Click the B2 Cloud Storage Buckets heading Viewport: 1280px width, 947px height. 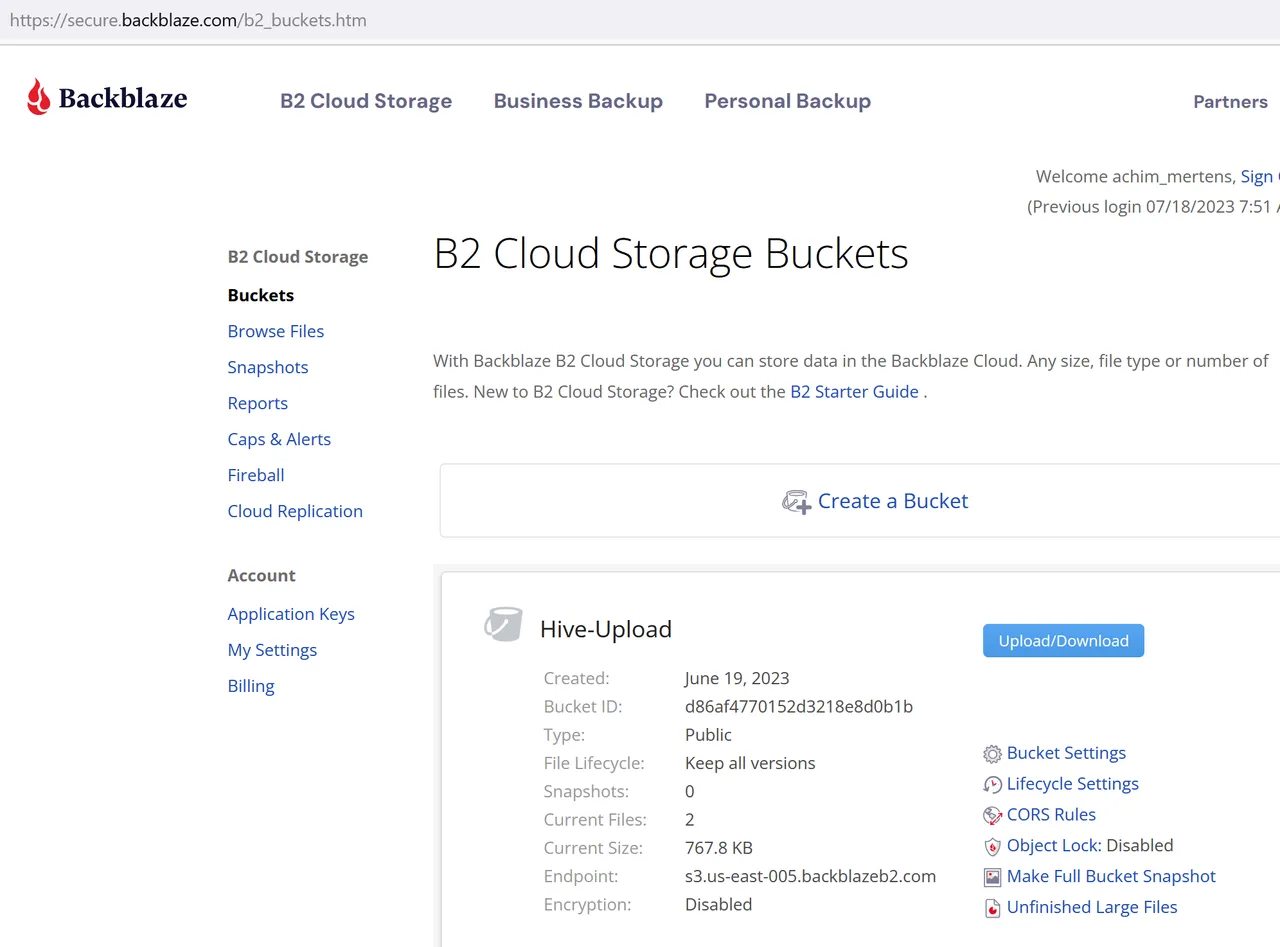[x=671, y=254]
